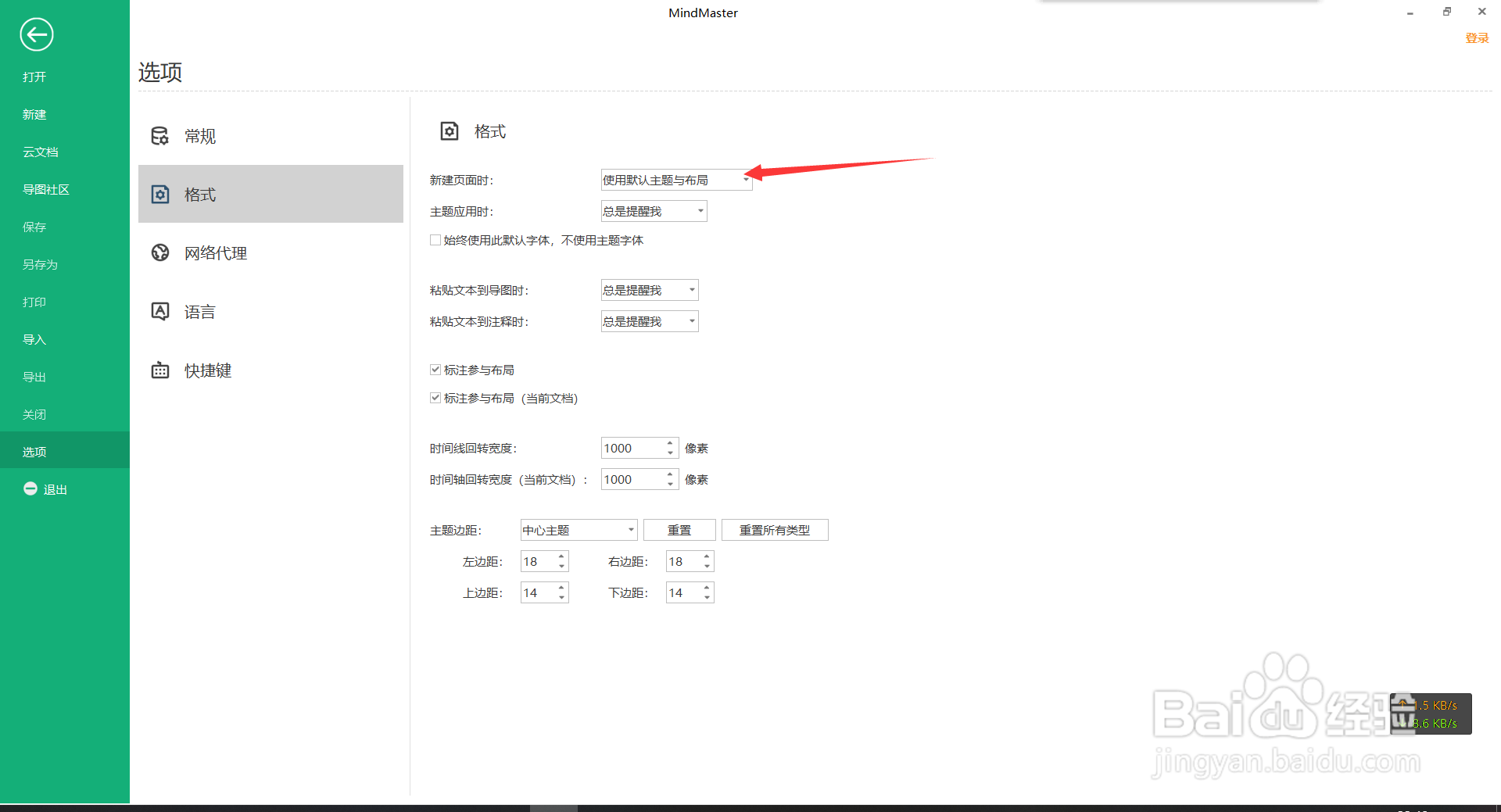Select 导出 in the left menu
1501x812 pixels.
coord(34,377)
